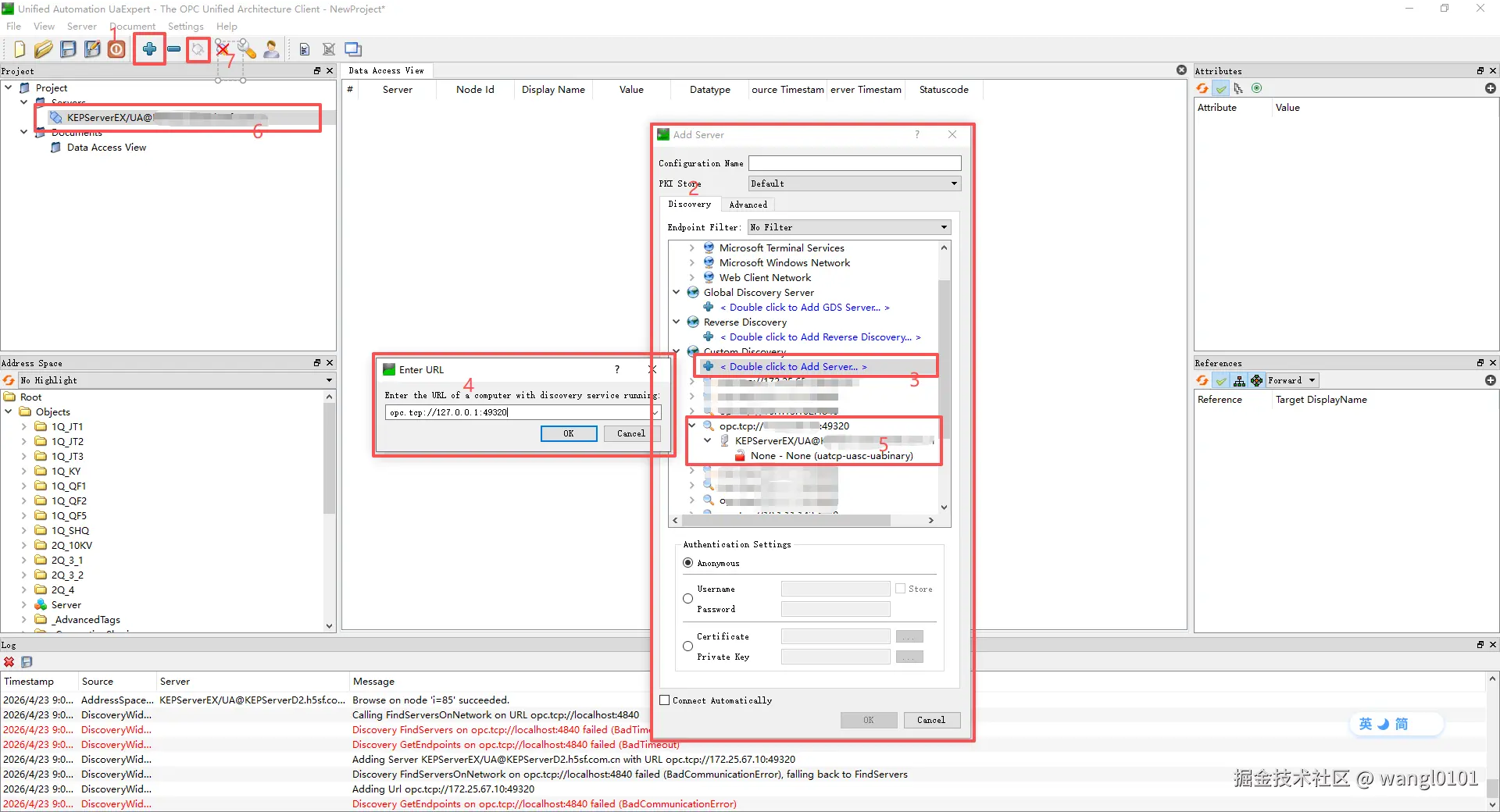Add a server with the blue plus icon

149,49
